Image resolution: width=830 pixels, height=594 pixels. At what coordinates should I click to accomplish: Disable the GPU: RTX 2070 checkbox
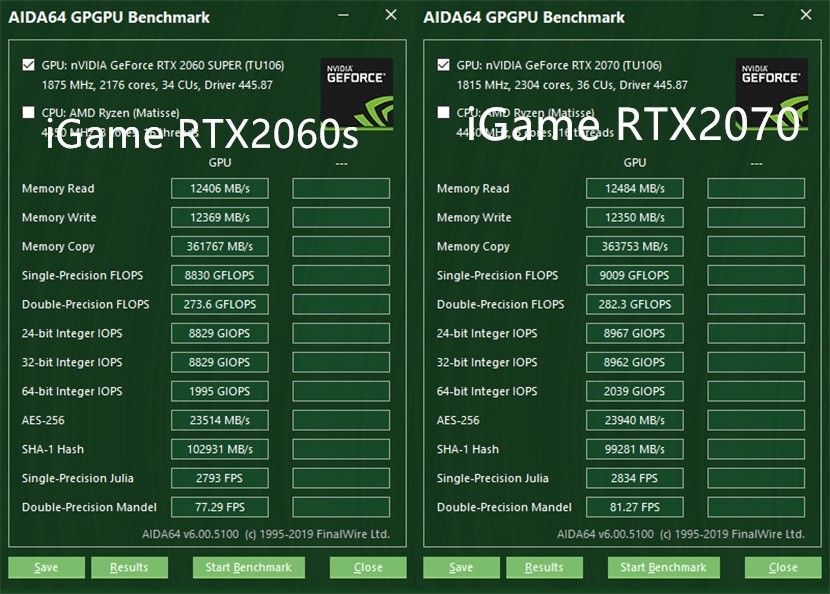pyautogui.click(x=442, y=64)
